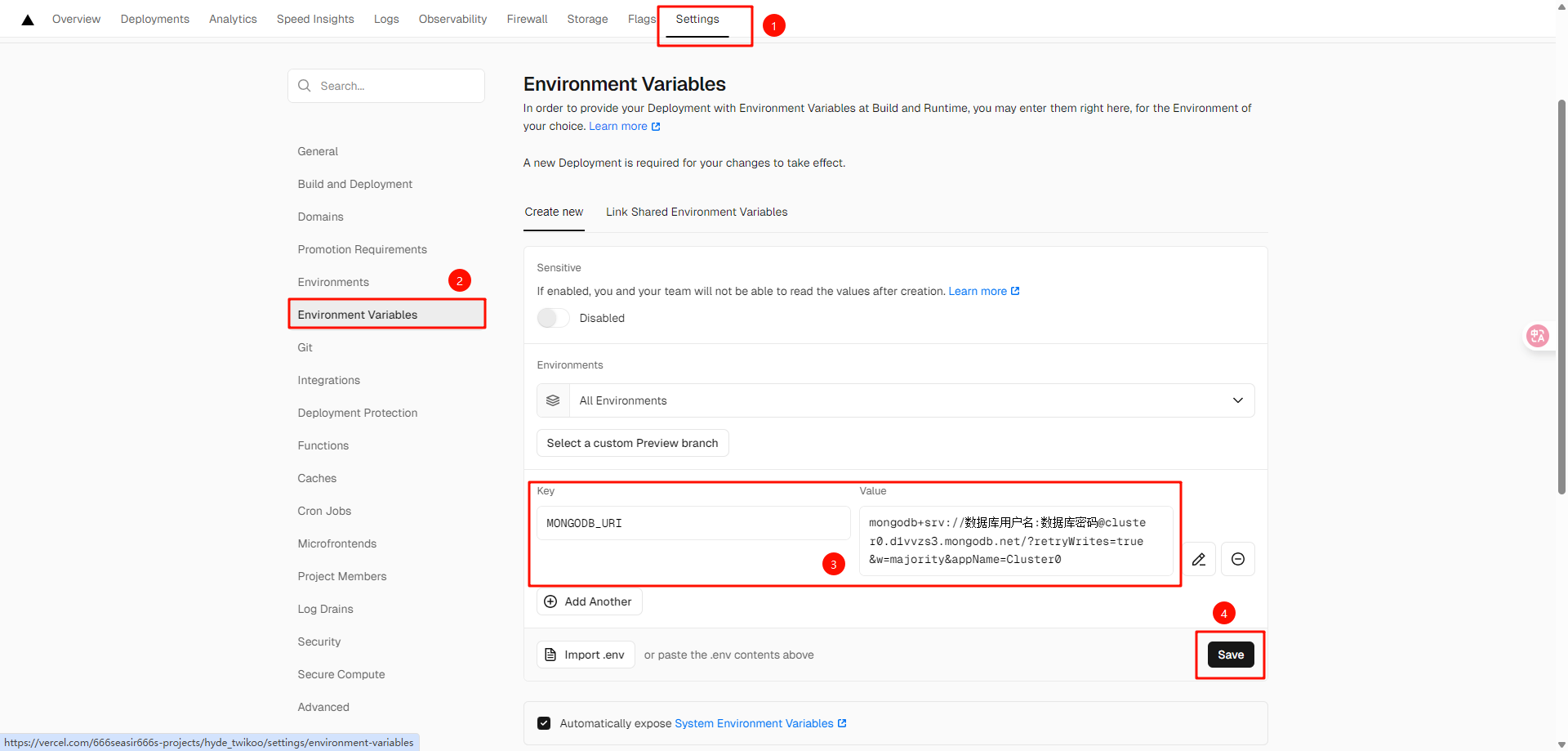This screenshot has width=1568, height=751.
Task: Open Microfrontends settings
Action: (x=337, y=543)
